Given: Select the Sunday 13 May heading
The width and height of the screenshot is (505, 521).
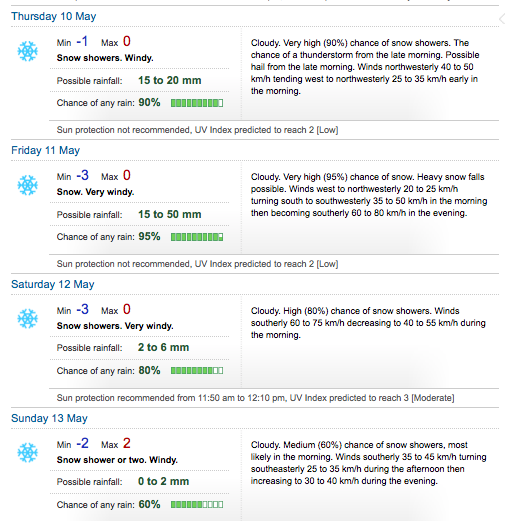Looking at the screenshot, I should (x=49, y=418).
